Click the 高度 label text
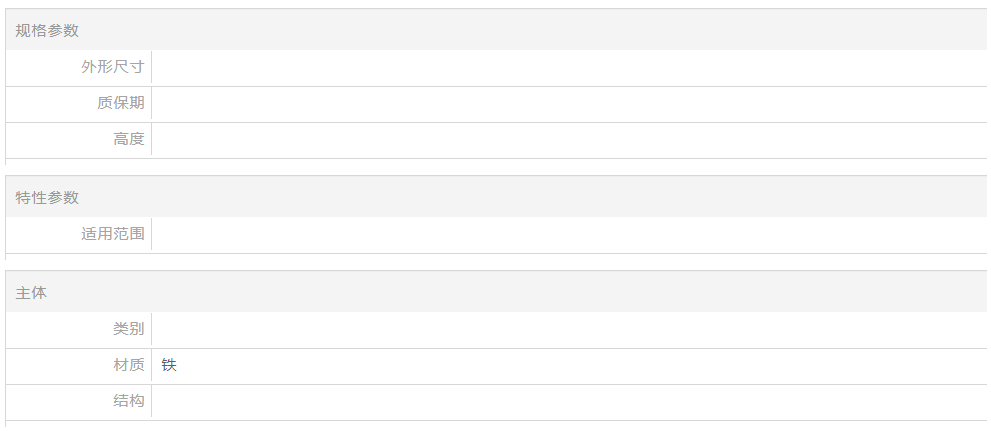Screen dimensions: 991x431 [x=128, y=140]
